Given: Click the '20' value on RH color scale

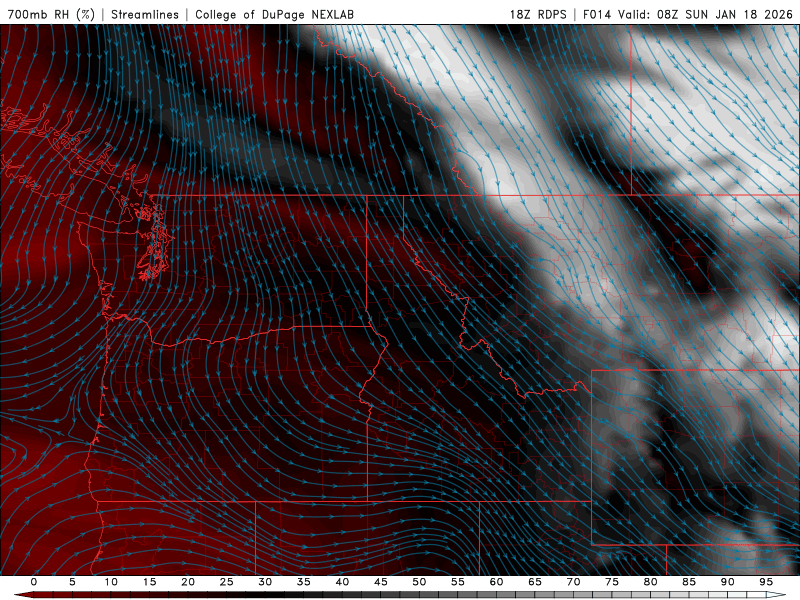Looking at the screenshot, I should (188, 582).
